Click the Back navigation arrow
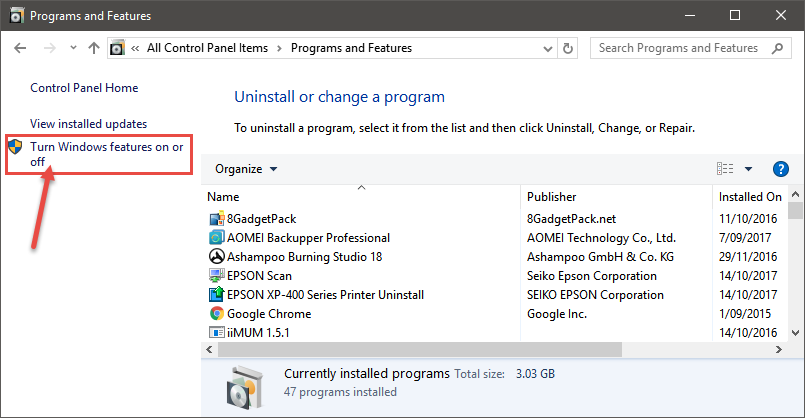The height and width of the screenshot is (418, 805). [x=20, y=48]
